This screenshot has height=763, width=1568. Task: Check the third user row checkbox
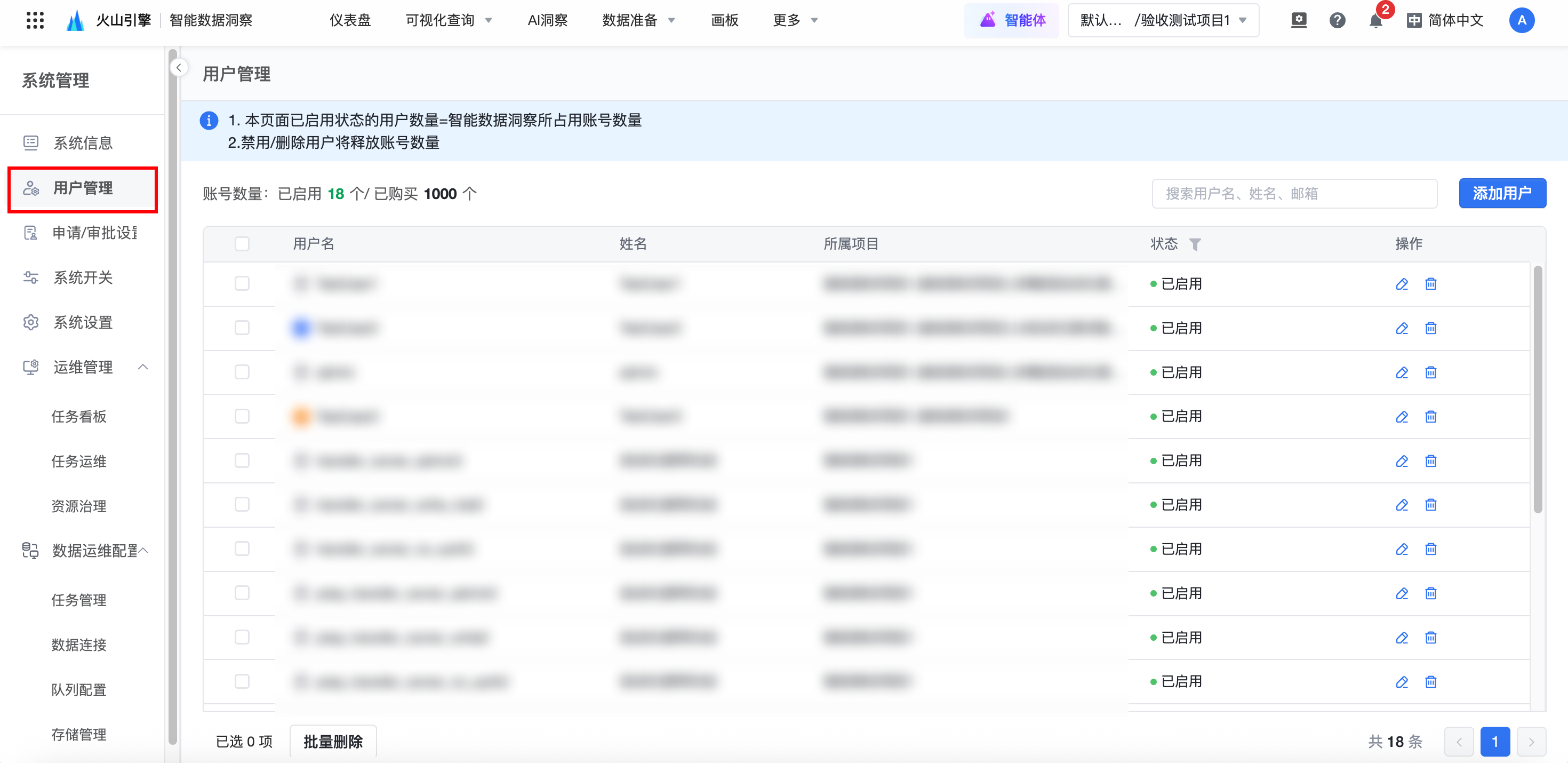point(242,372)
